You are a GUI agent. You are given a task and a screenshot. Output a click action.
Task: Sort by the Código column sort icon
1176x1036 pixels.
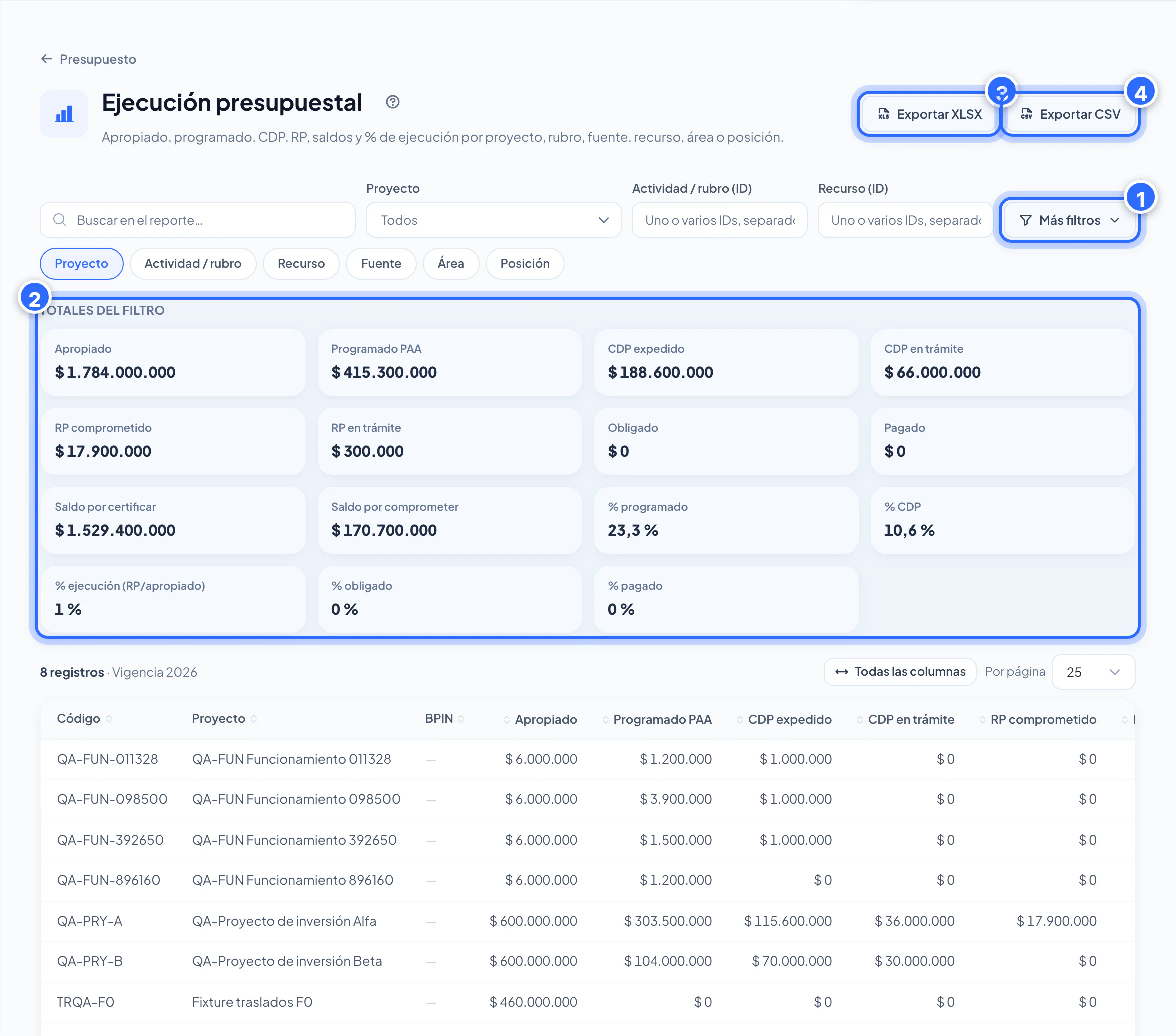tap(109, 719)
